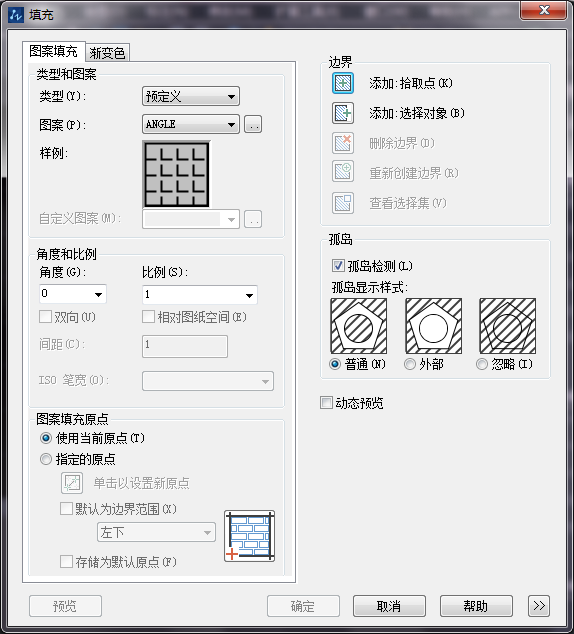The width and height of the screenshot is (574, 634).
Task: Click the ANGLE pattern sample swatch
Action: 177,174
